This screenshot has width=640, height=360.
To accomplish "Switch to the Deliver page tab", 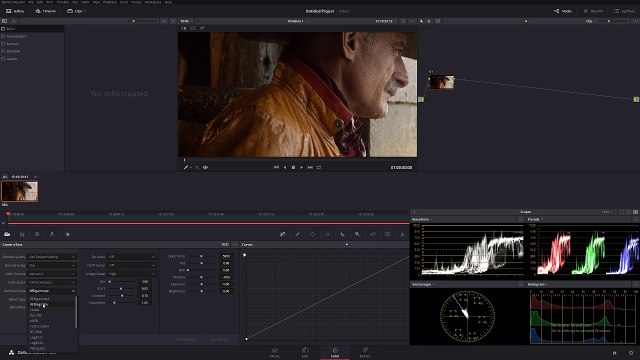I will tap(365, 353).
